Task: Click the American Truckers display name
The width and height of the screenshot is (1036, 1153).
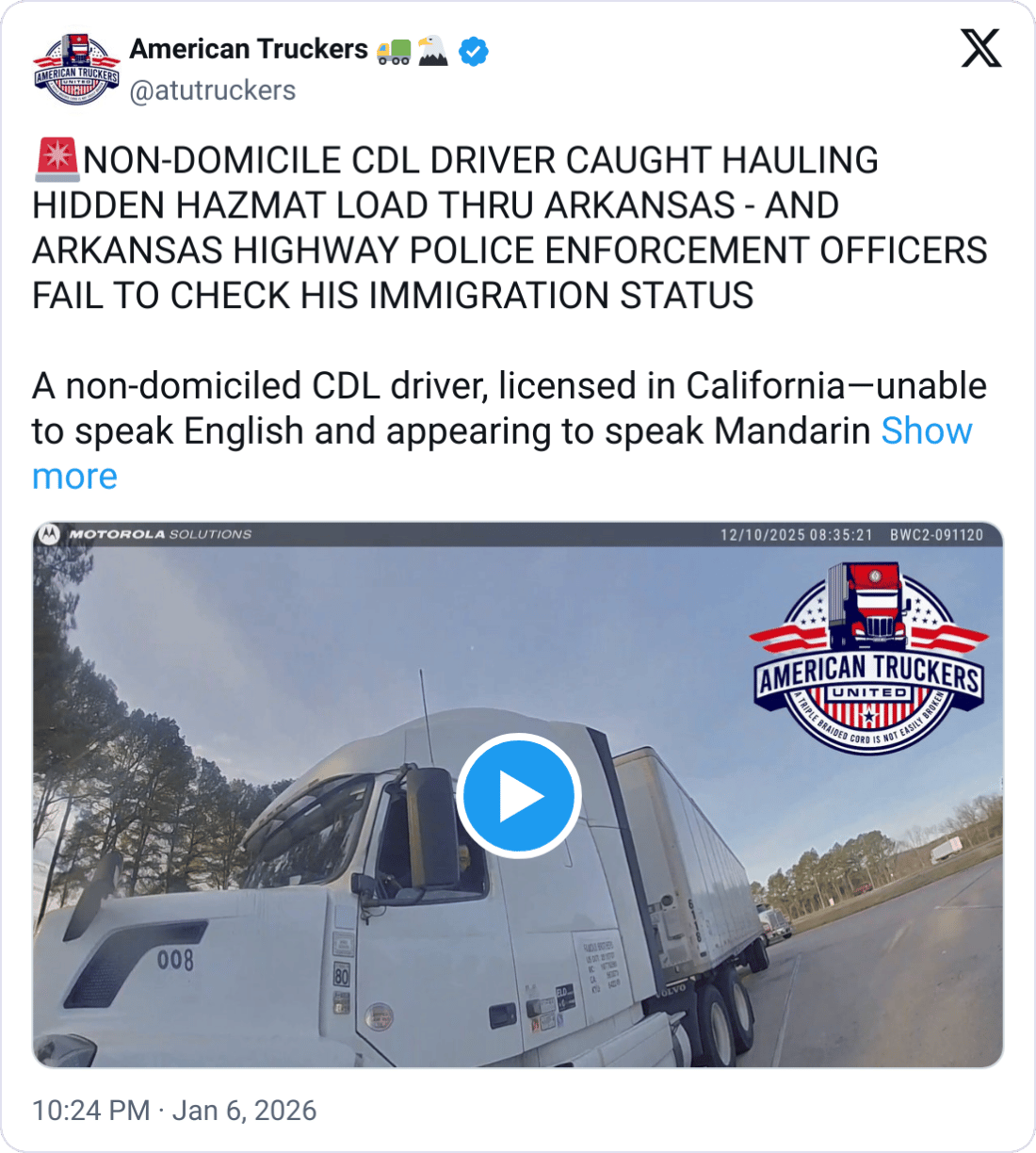Action: (249, 49)
